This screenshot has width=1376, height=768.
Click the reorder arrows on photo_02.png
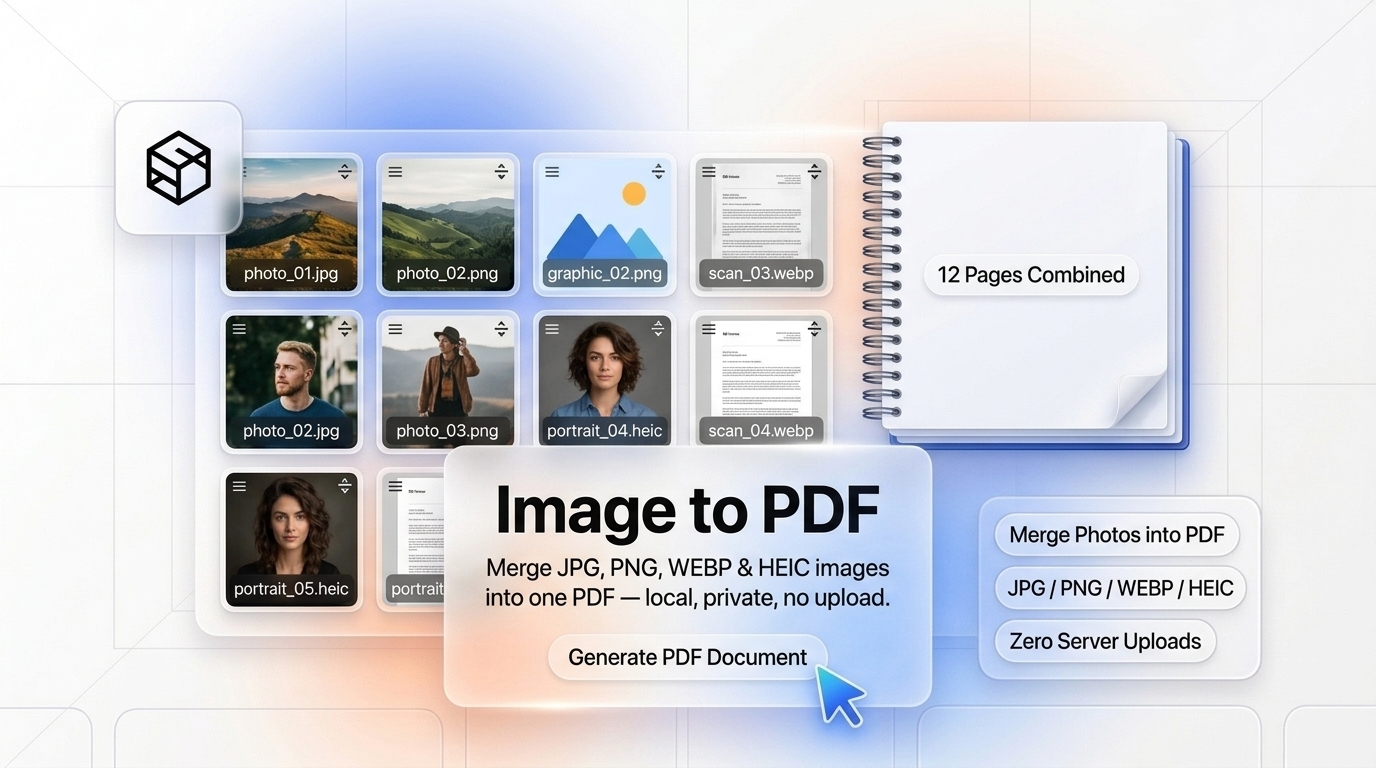click(x=501, y=171)
